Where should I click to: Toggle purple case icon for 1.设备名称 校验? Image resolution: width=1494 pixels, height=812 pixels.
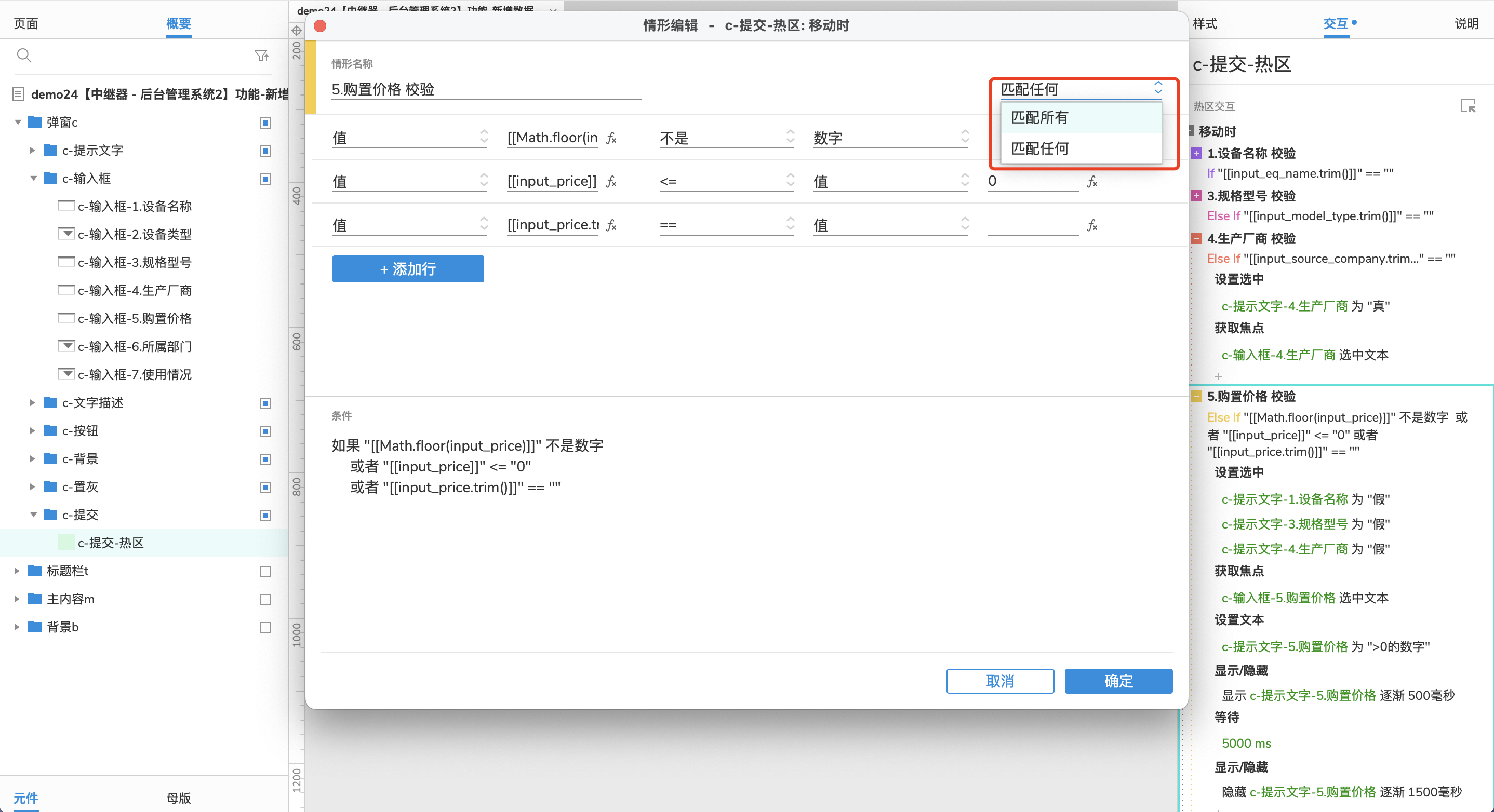[1196, 154]
